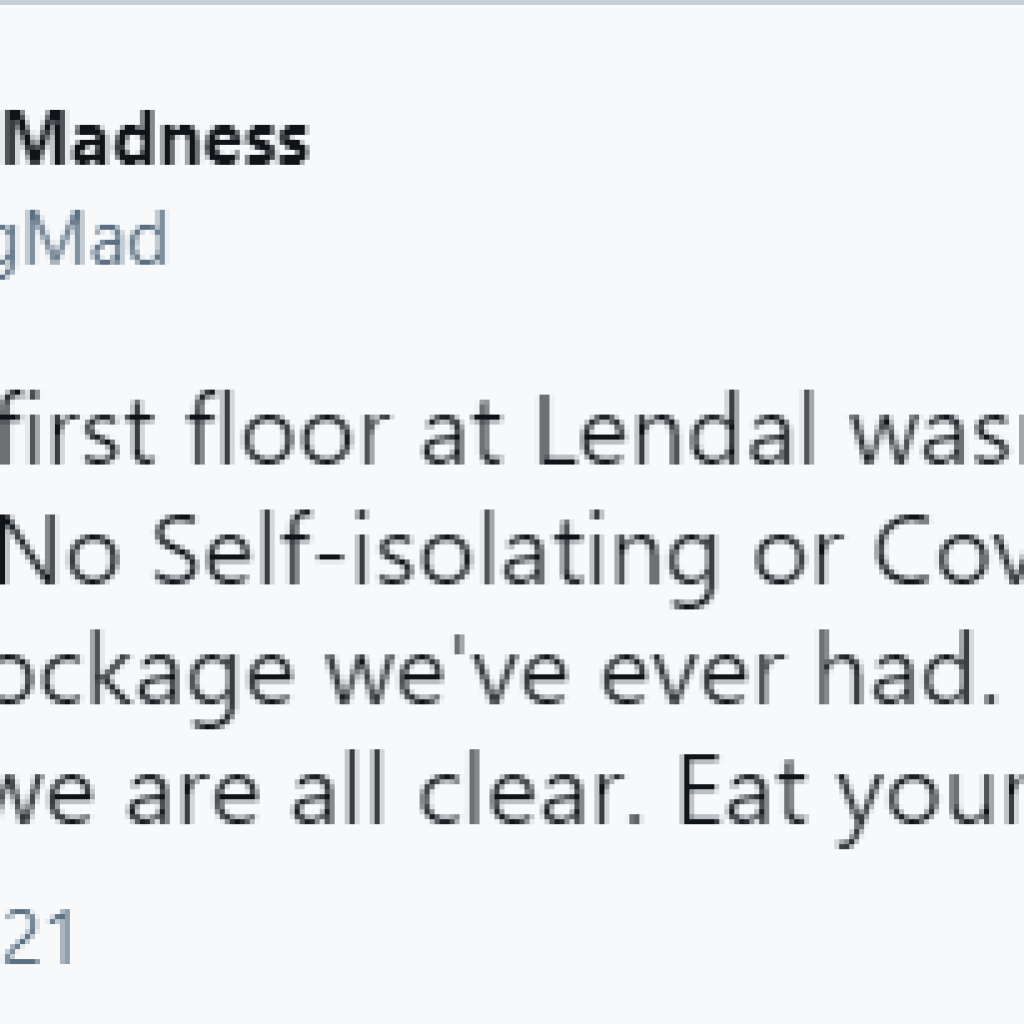
Task: Click the word at before Lendal
Action: (x=463, y=433)
